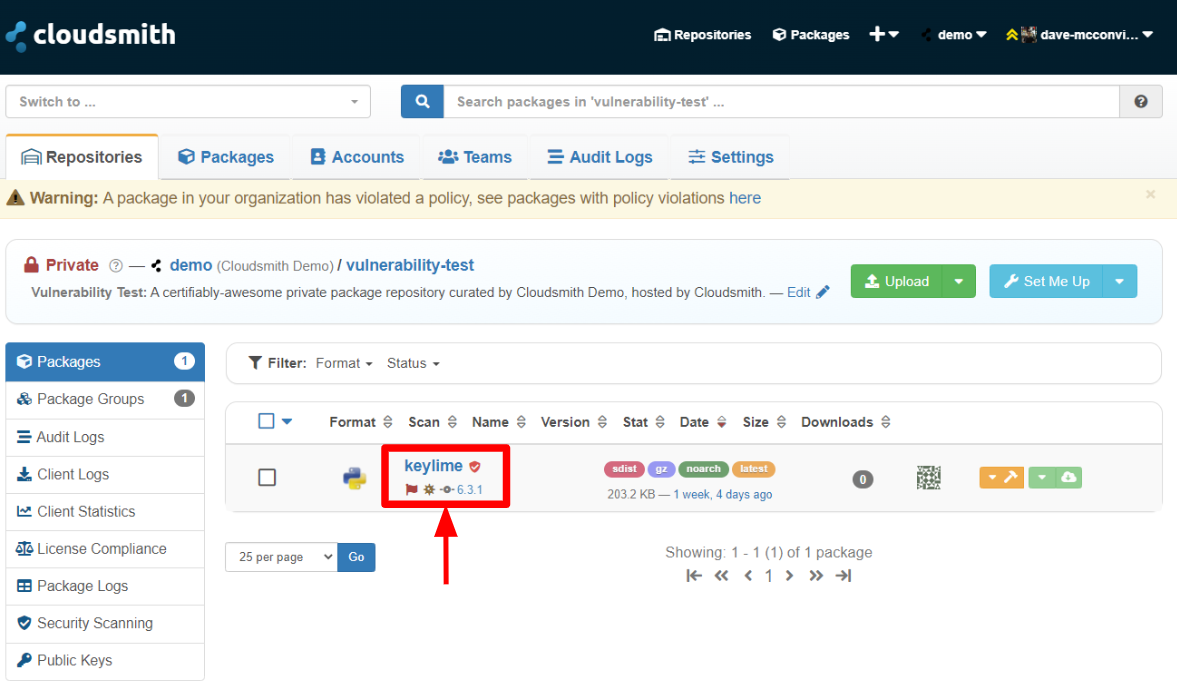Tick the keylime package checkbox

point(266,478)
